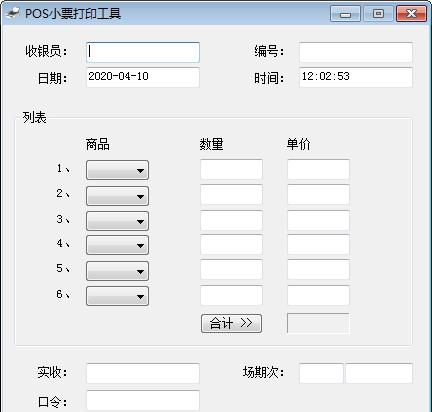Viewport: 432px width, 412px height.
Task: Click the 时间 label
Action: click(x=269, y=78)
